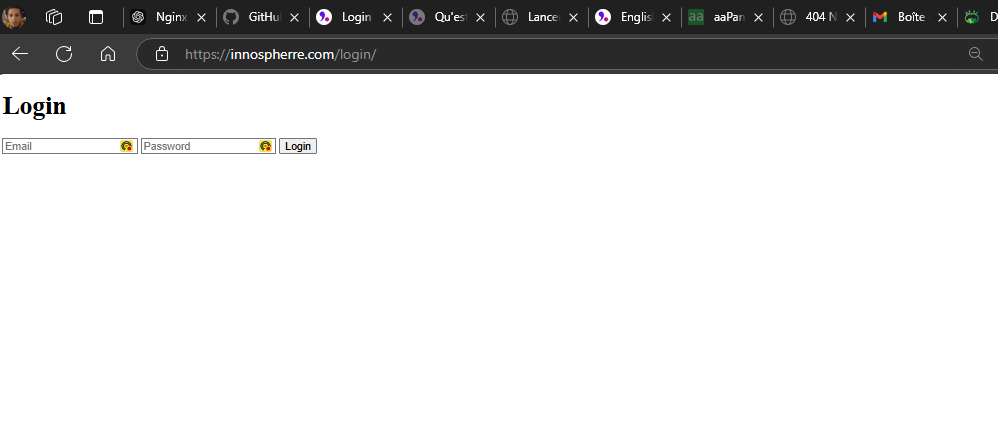The image size is (998, 422).
Task: Click the Login page heading
Action: 34,106
